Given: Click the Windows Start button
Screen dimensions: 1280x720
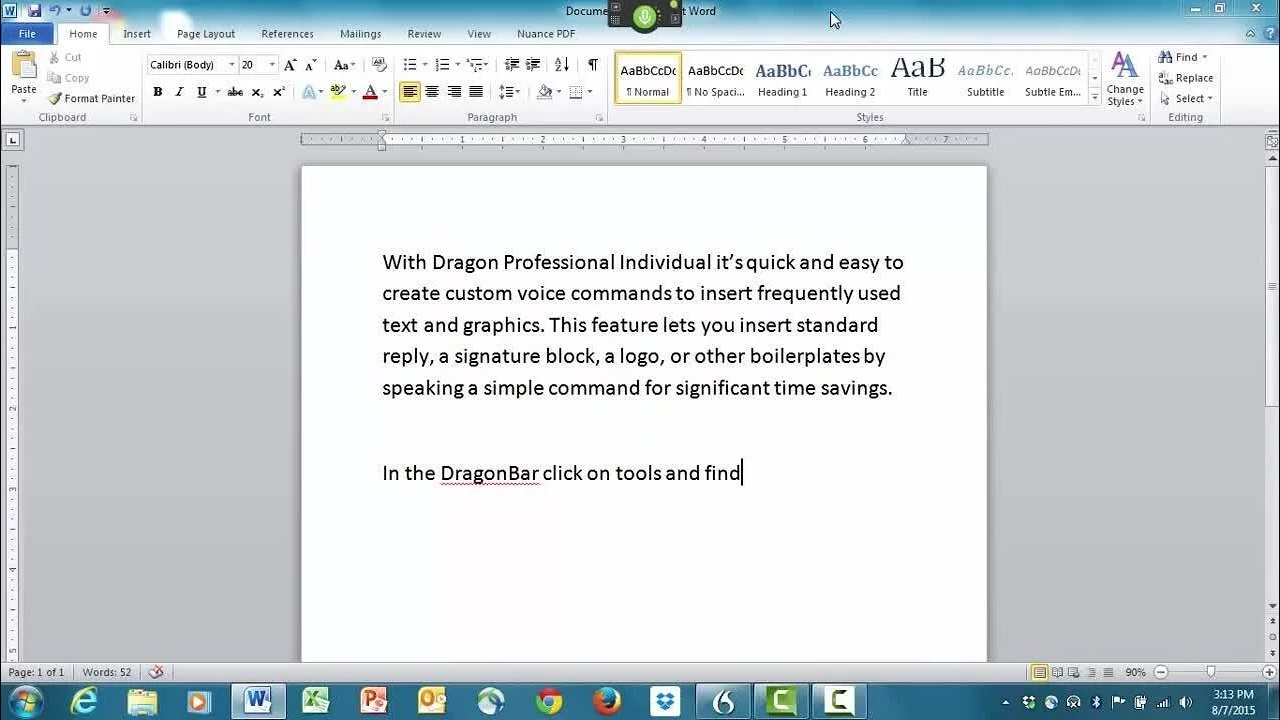Looking at the screenshot, I should point(24,700).
